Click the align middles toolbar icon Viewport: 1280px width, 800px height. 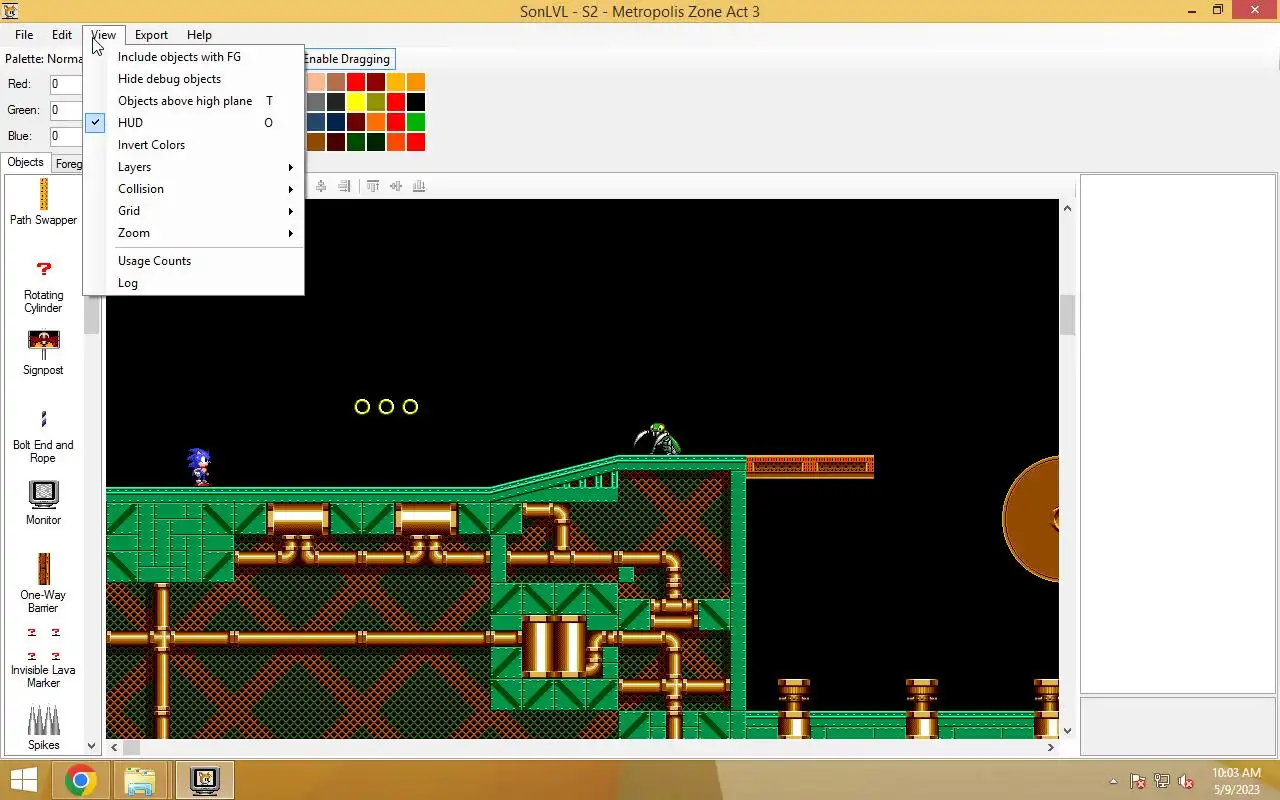click(x=396, y=186)
